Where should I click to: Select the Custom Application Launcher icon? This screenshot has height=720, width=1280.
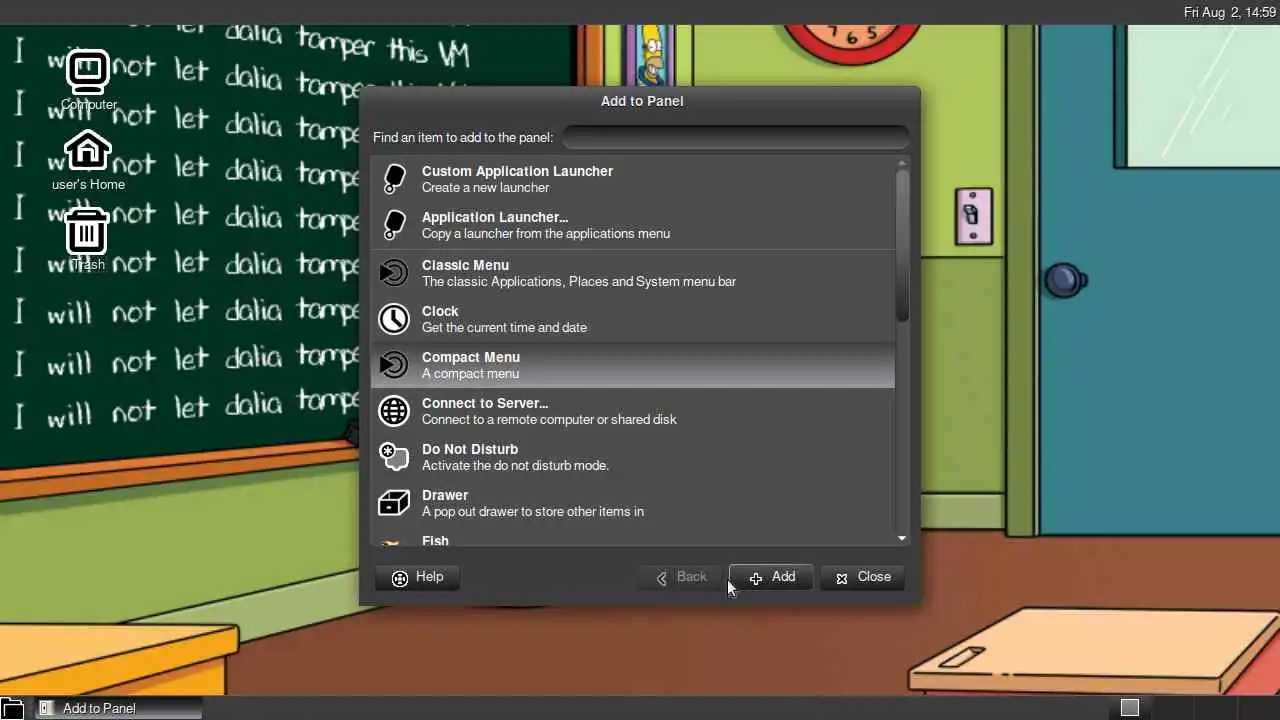[394, 179]
